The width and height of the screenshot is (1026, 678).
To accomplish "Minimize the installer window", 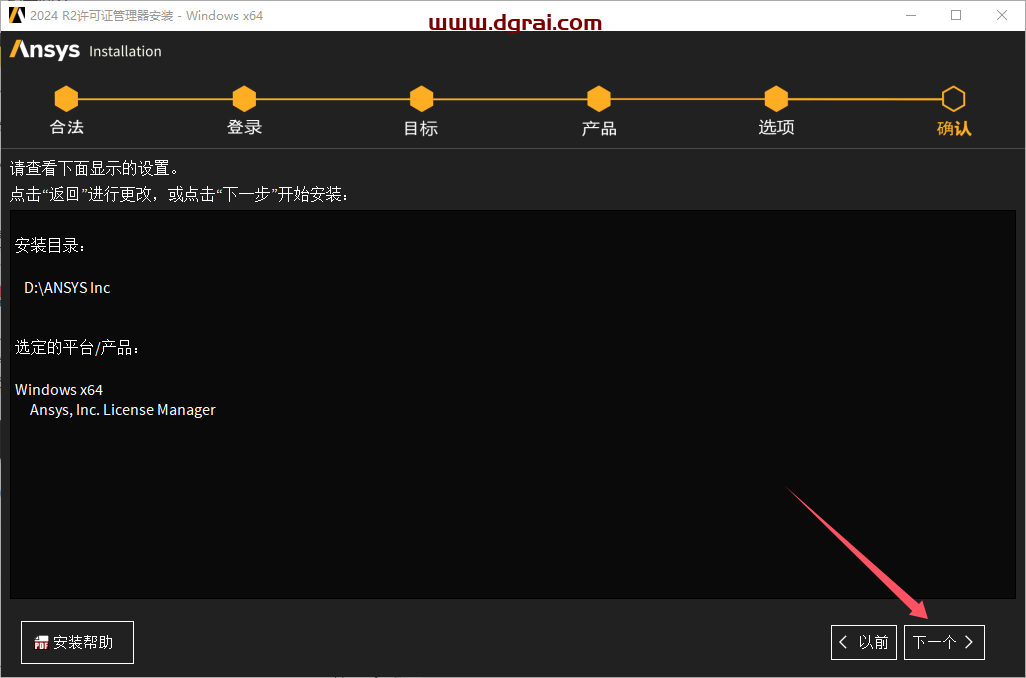I will (911, 15).
